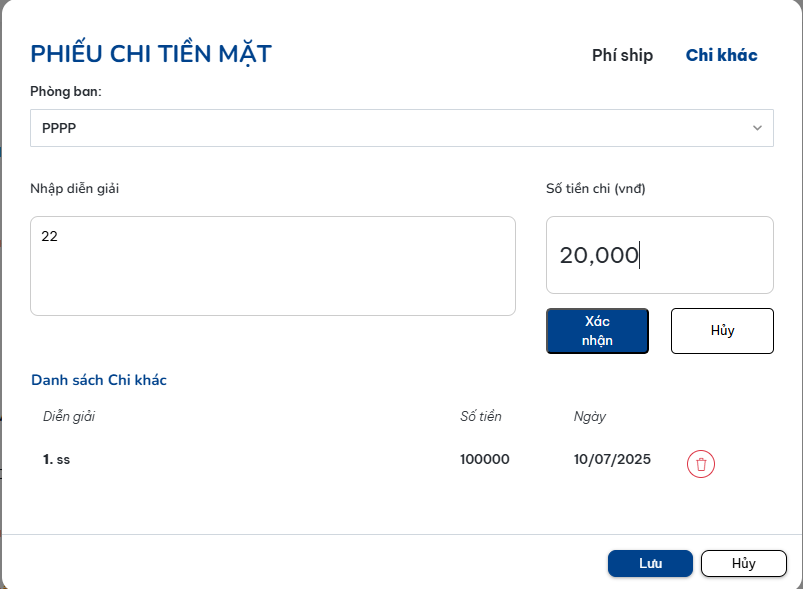This screenshot has height=589, width=803.
Task: Delete the "ss" expense entry with trash icon
Action: click(701, 464)
